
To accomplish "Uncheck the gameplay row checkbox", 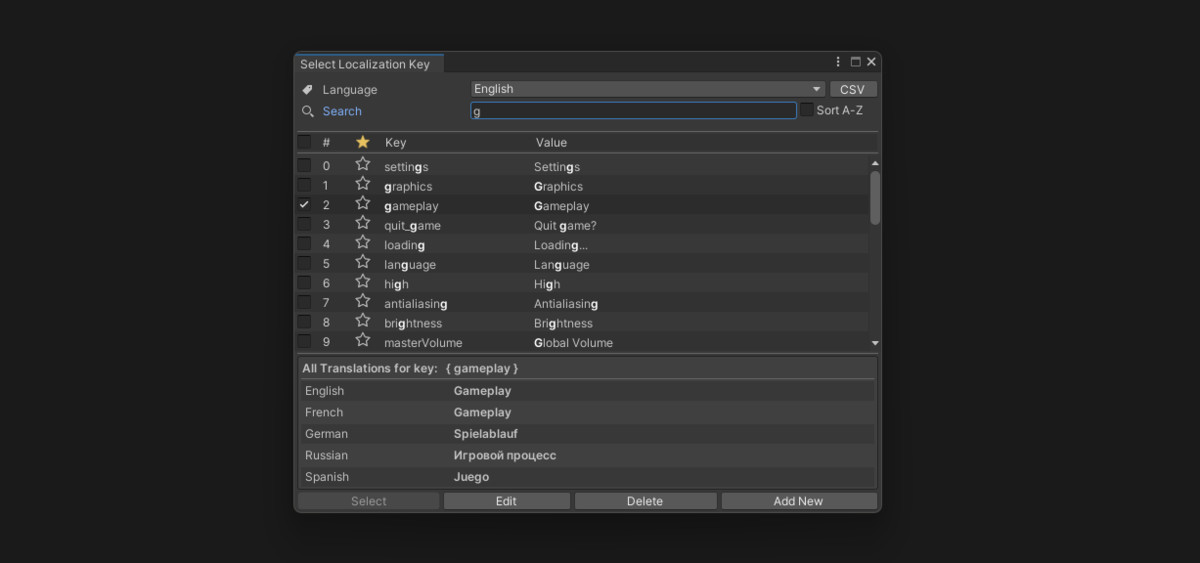I will [304, 205].
